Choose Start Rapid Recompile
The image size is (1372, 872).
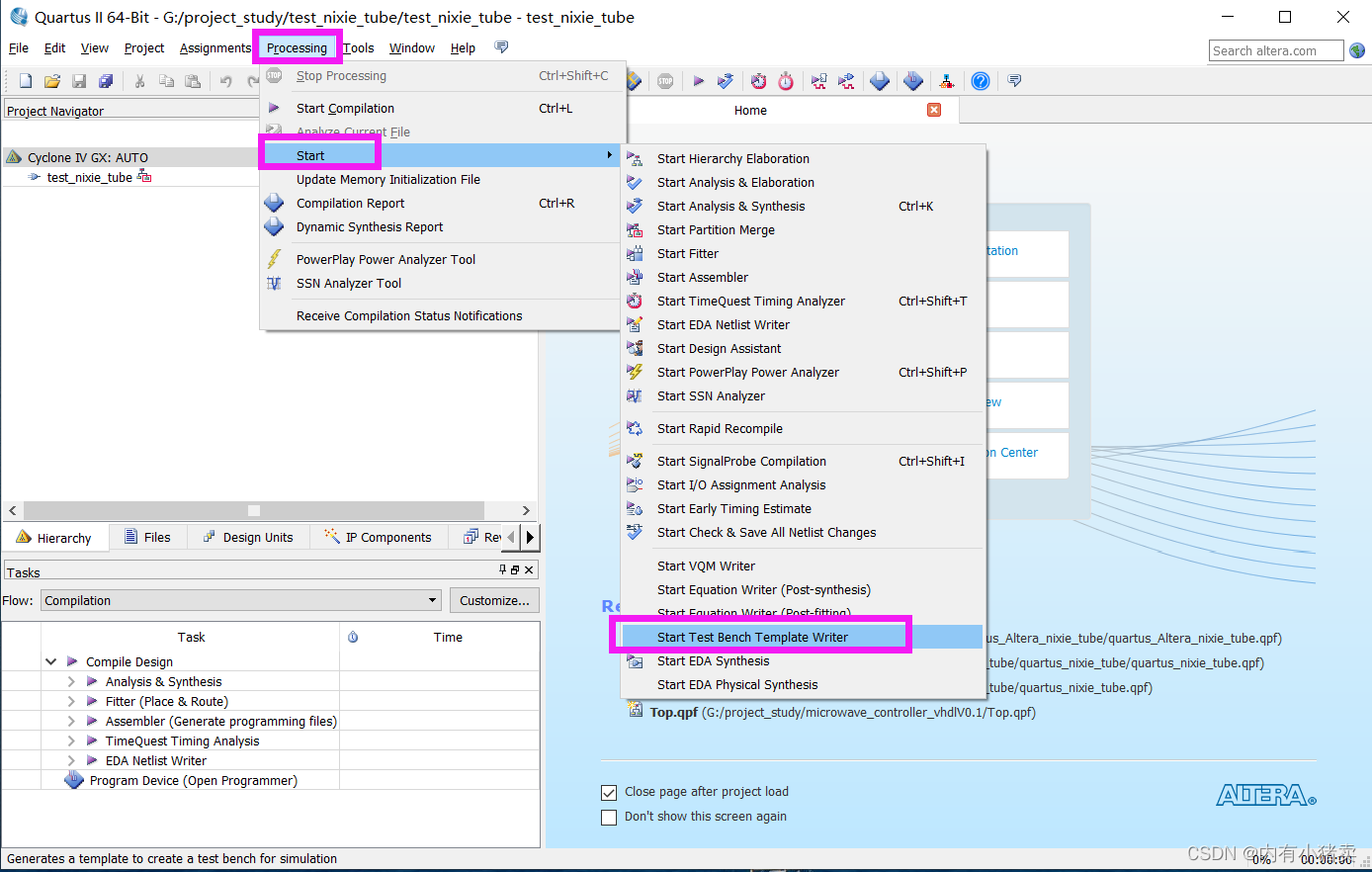(x=803, y=428)
